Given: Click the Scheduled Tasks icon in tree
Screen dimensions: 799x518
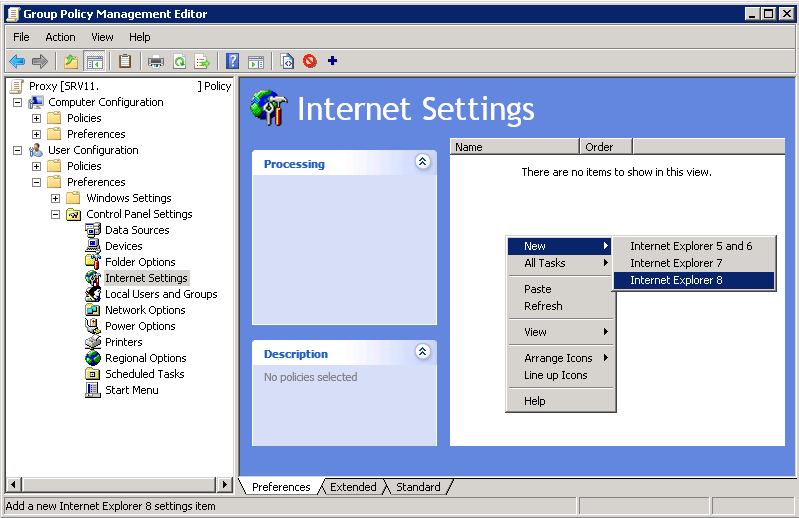Looking at the screenshot, I should pyautogui.click(x=93, y=374).
